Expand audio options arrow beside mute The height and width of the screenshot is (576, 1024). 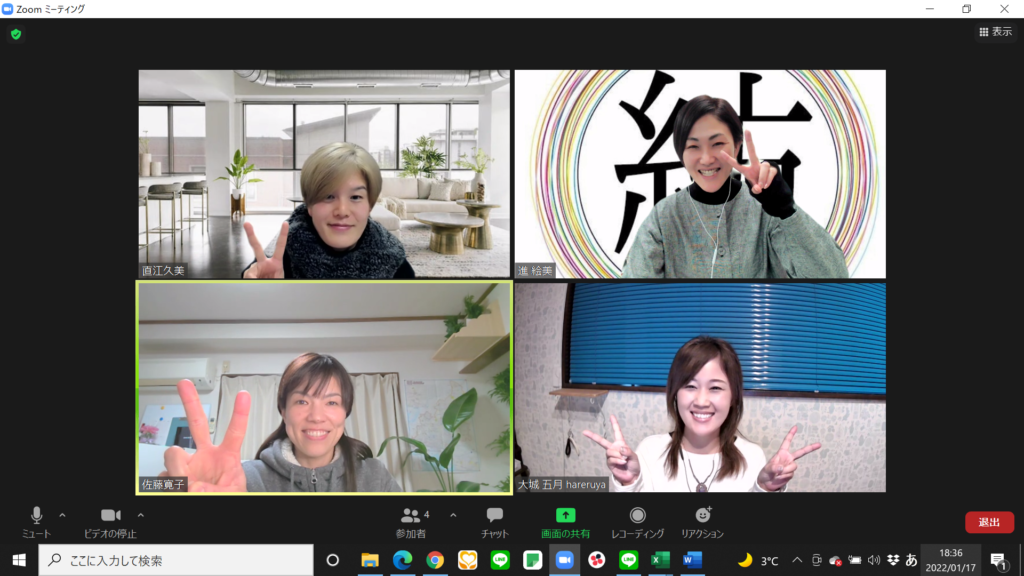pos(62,515)
